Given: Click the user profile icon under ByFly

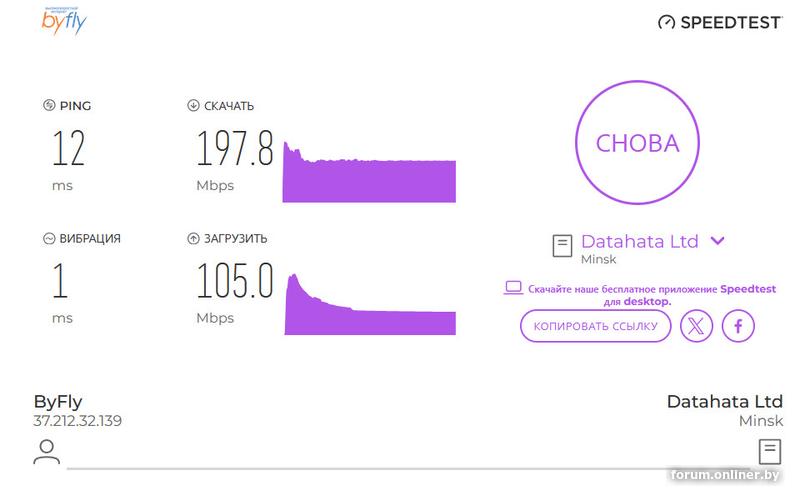Looking at the screenshot, I should coord(46,451).
